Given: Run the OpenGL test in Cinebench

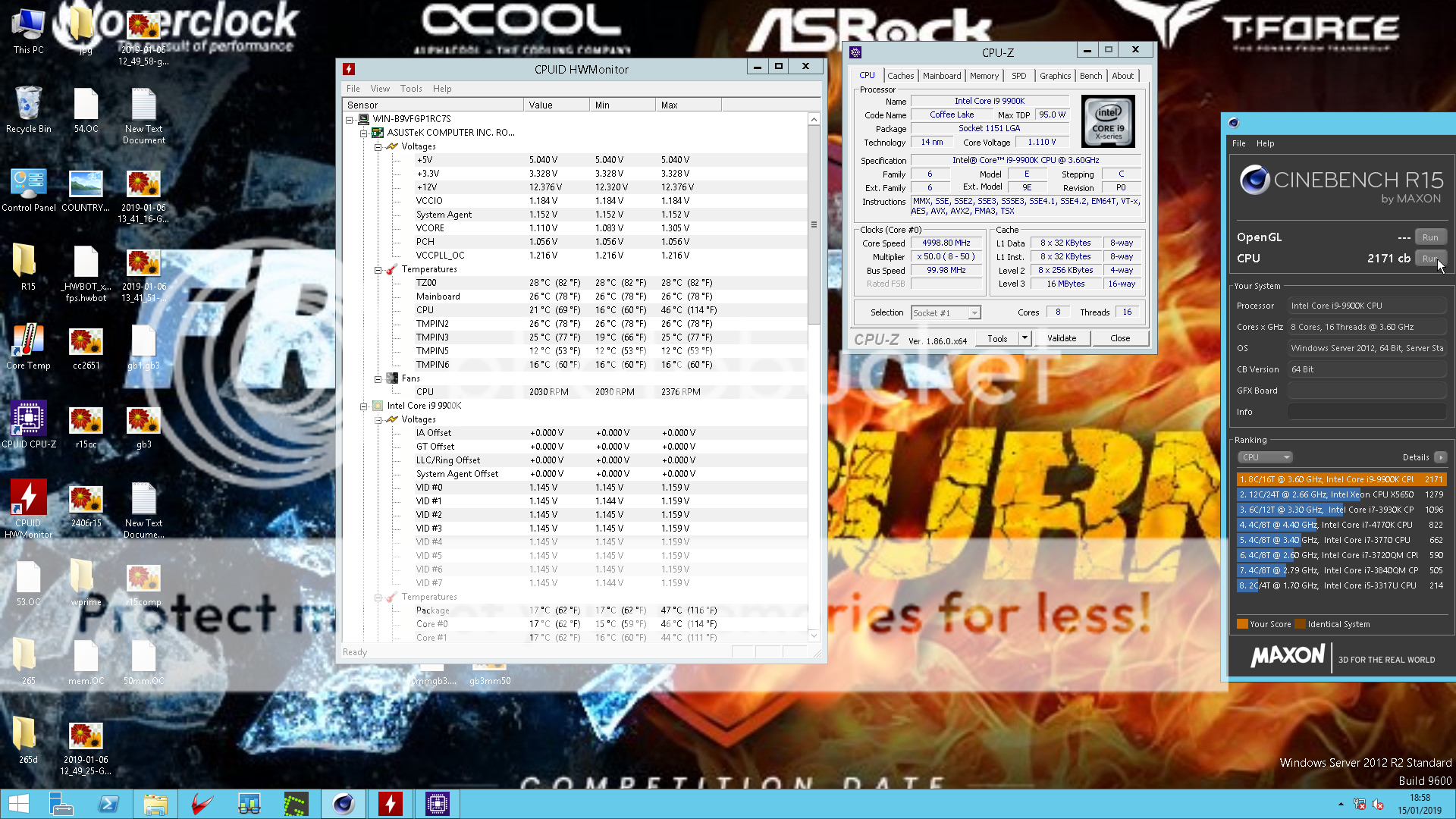Looking at the screenshot, I should point(1430,237).
